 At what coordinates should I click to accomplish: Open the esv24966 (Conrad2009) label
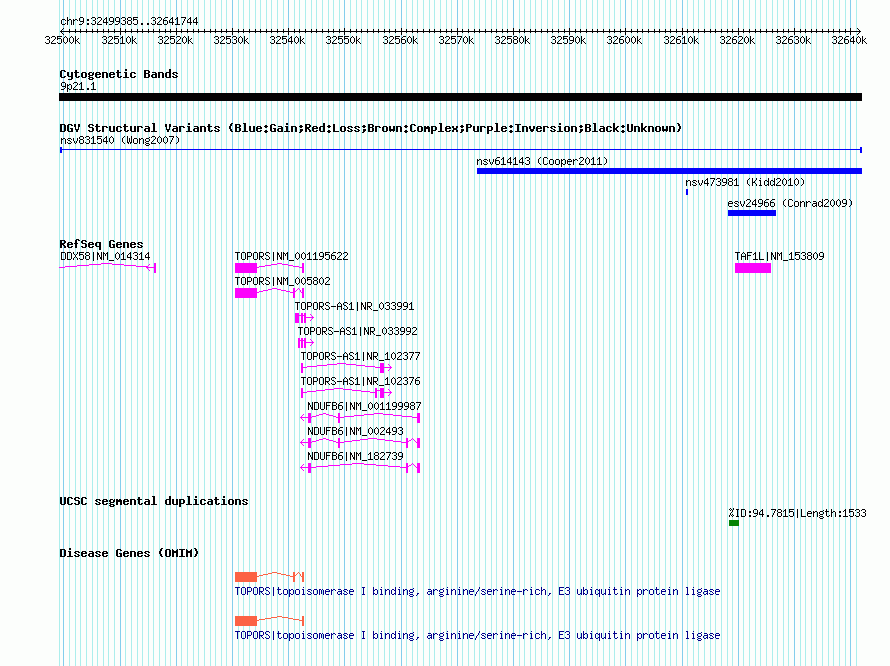coord(790,203)
